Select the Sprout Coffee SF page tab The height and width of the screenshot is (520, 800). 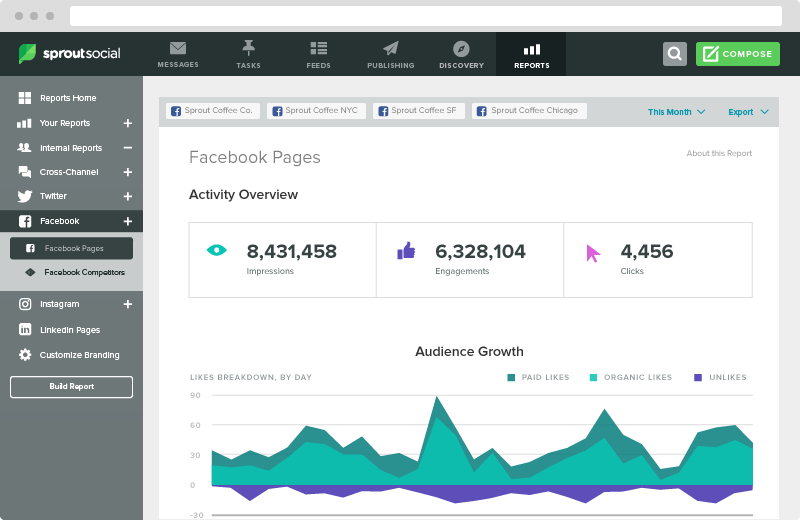pos(418,111)
